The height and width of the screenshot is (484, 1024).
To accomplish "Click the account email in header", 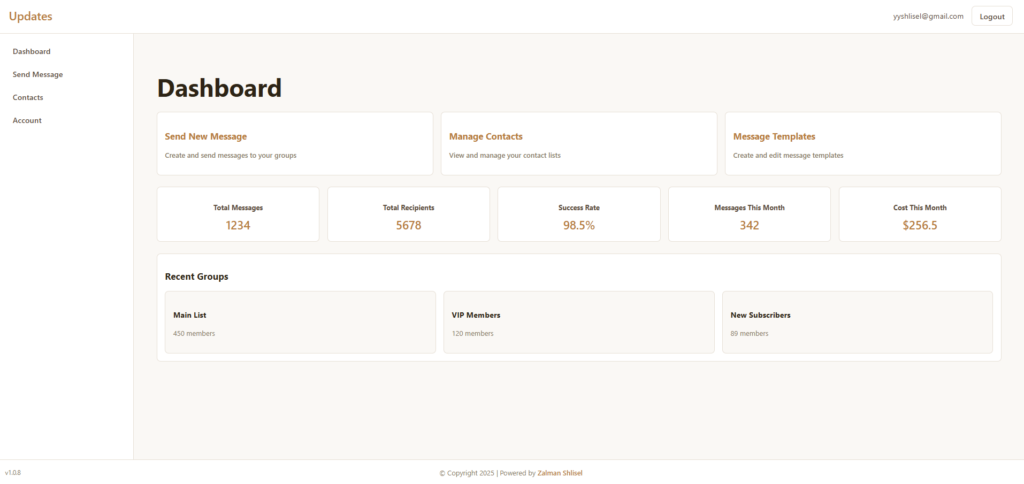I will pos(928,16).
